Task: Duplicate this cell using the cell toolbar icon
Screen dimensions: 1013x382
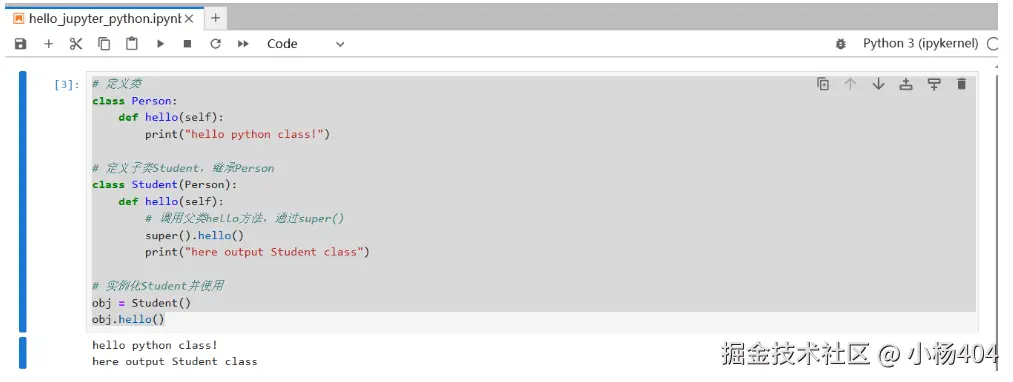Action: pos(822,84)
